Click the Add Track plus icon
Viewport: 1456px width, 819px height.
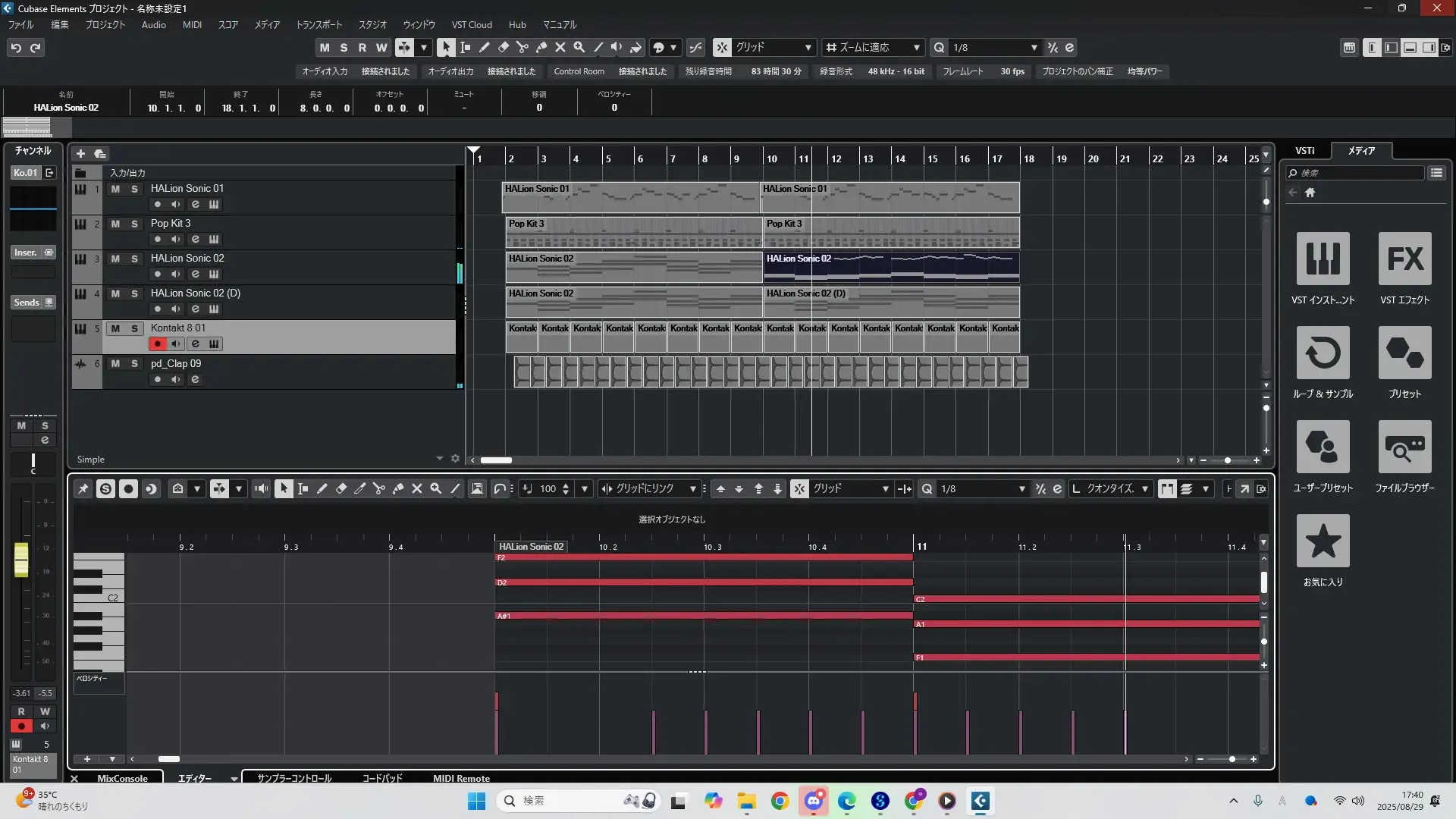tap(80, 153)
